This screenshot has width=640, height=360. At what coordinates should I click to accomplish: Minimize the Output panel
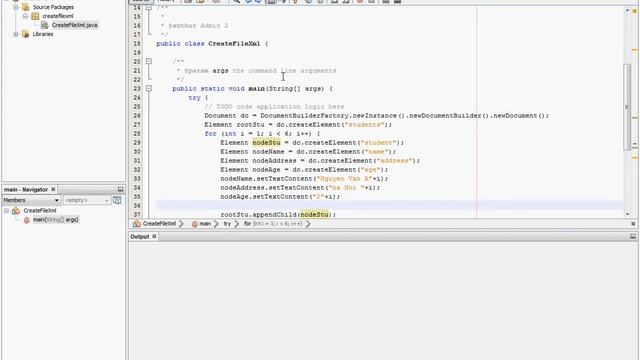click(633, 237)
